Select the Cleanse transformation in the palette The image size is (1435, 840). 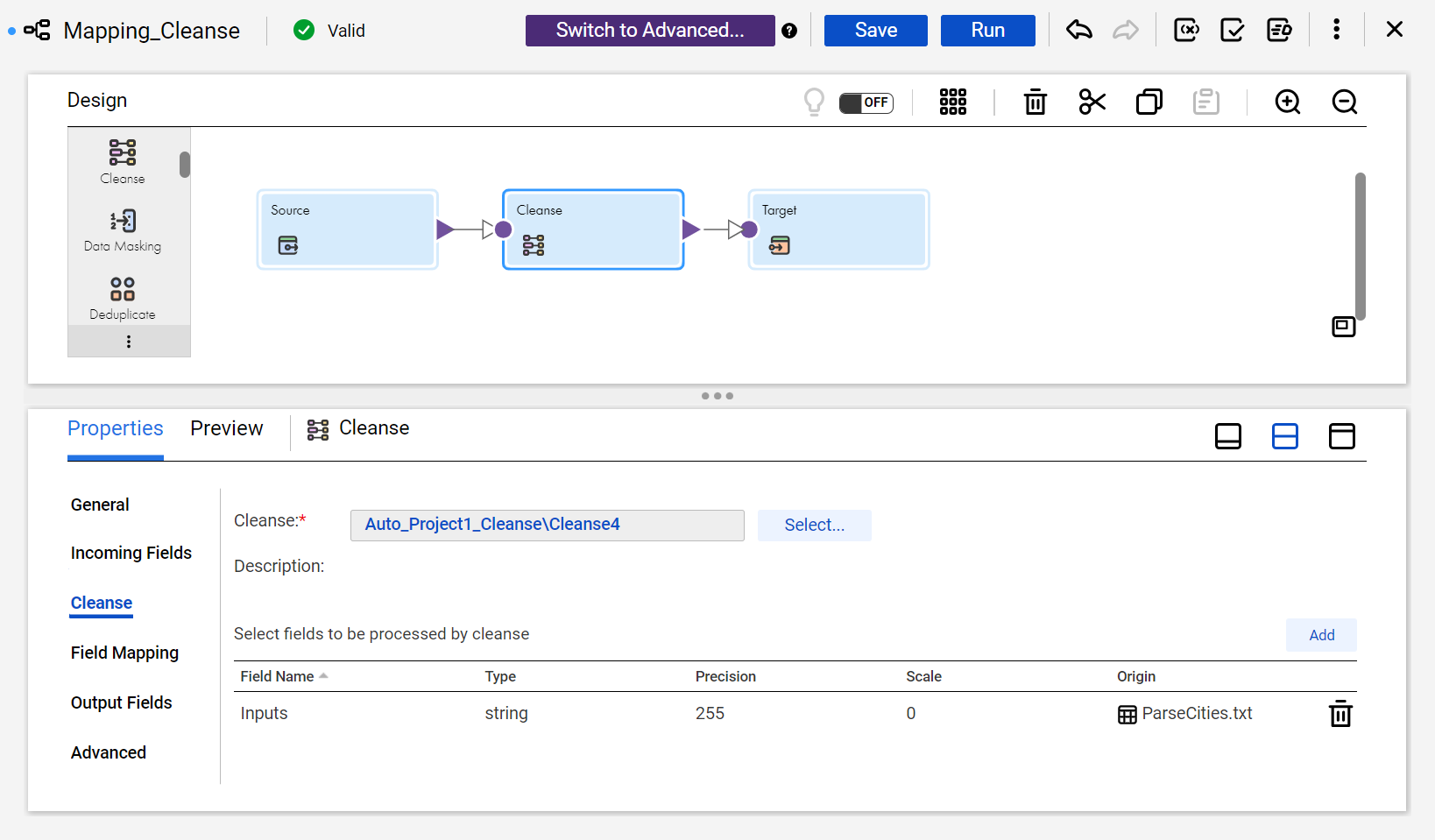coord(123,162)
